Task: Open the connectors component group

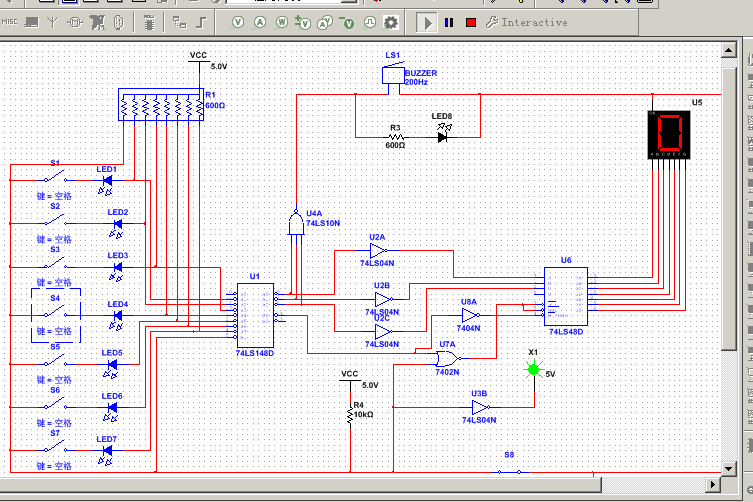Action: point(119,22)
